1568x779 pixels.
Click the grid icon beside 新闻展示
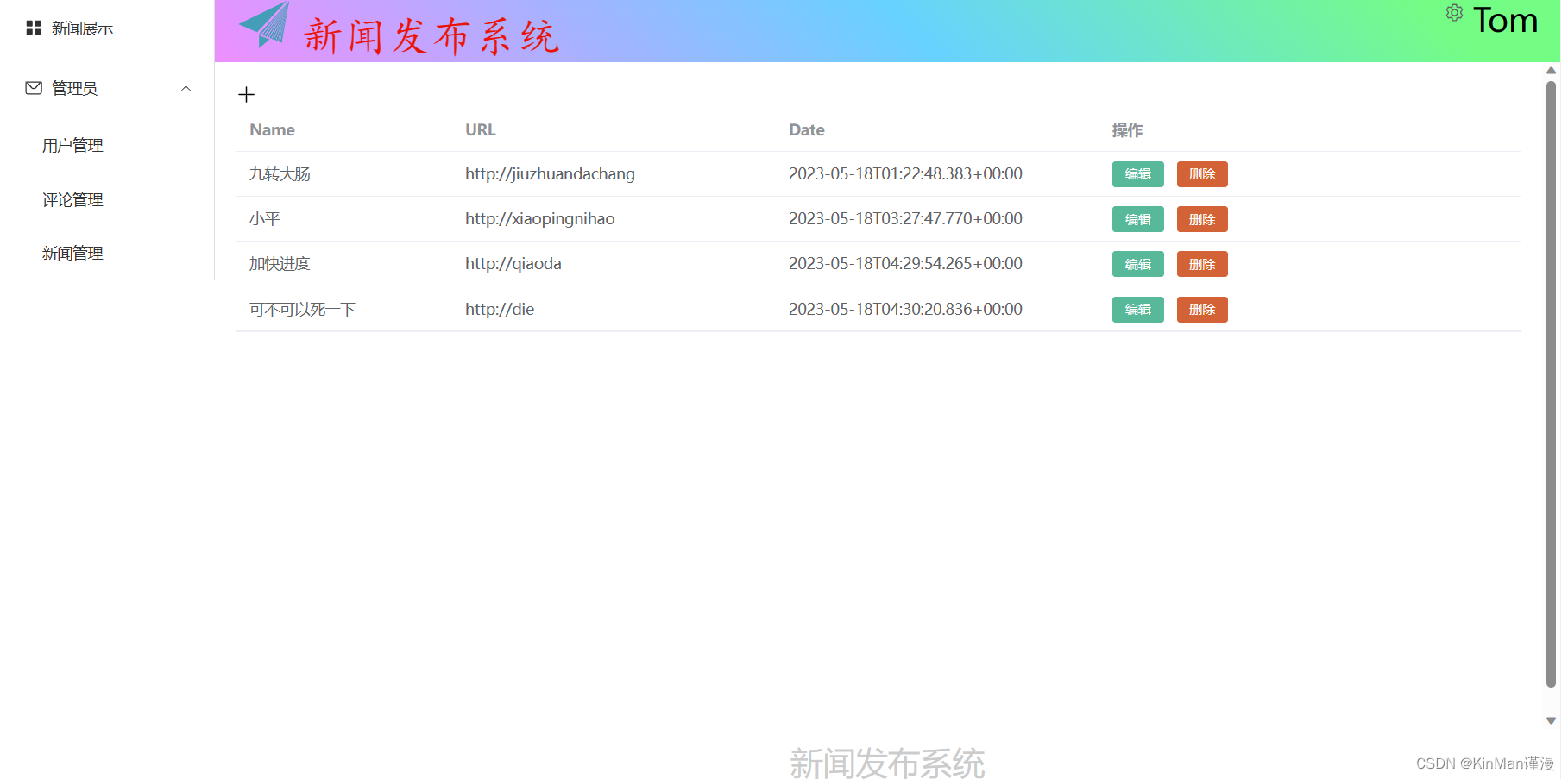pyautogui.click(x=32, y=27)
